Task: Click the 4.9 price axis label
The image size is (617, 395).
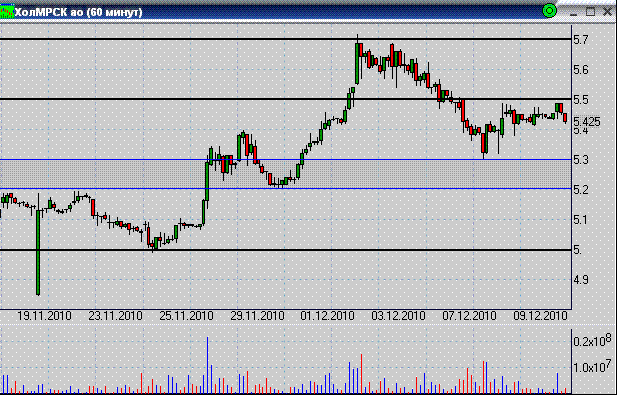Action: 581,280
